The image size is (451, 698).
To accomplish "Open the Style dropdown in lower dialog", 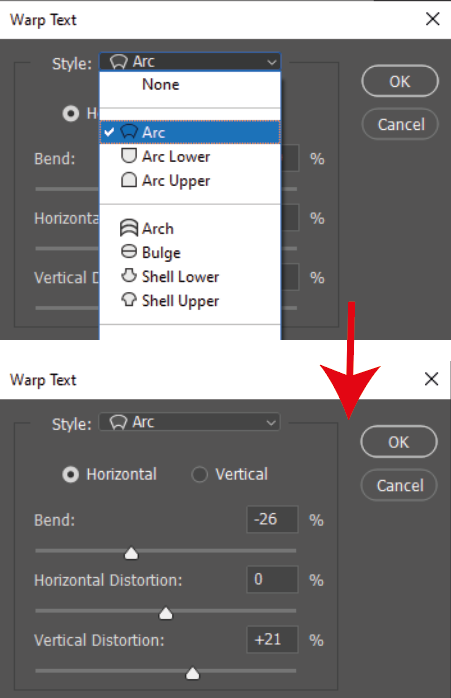I will pyautogui.click(x=189, y=422).
